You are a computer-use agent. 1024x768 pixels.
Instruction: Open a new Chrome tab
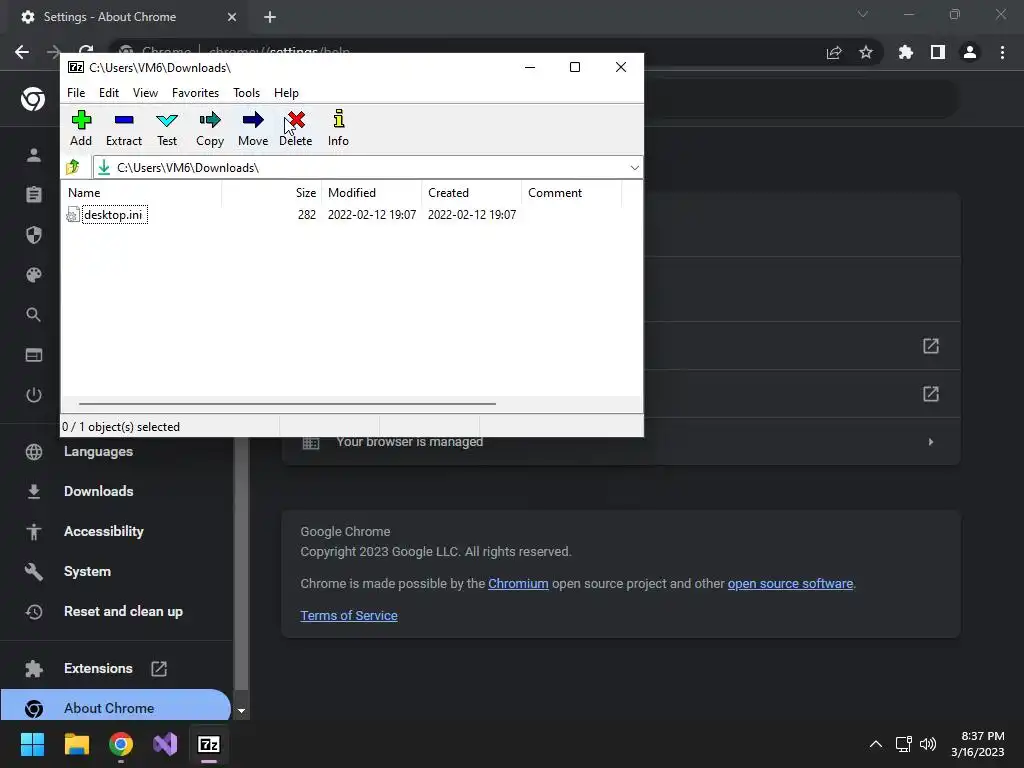270,17
